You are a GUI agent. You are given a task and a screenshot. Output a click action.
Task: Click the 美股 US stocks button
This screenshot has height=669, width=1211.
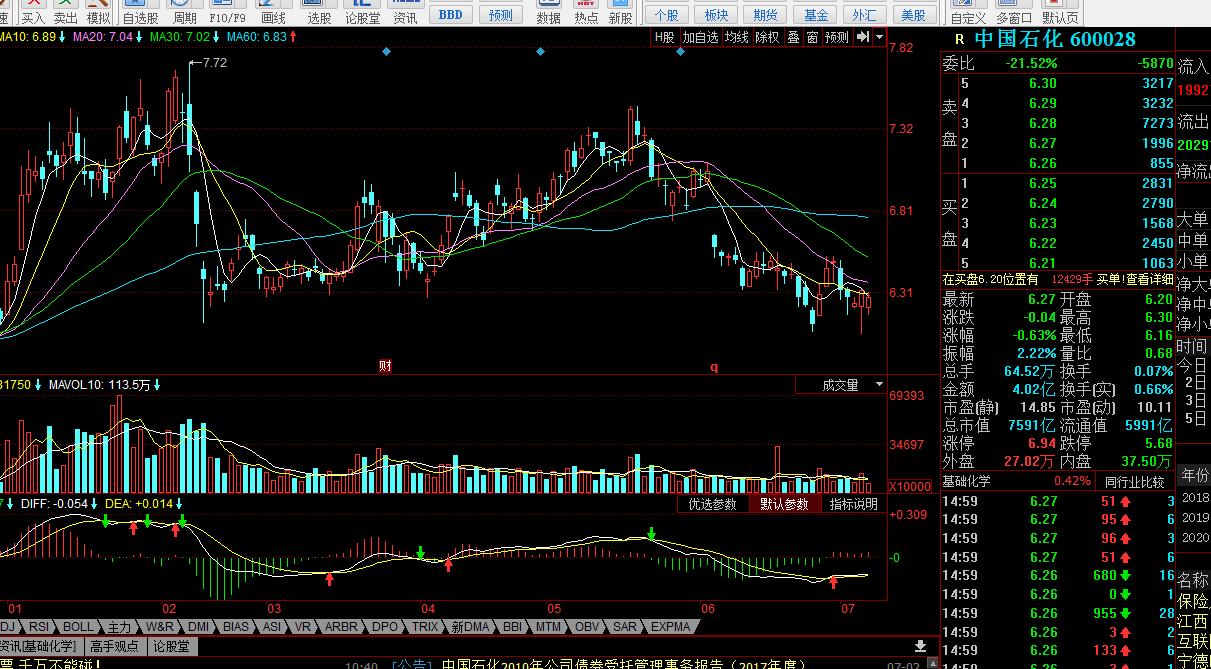coord(914,14)
